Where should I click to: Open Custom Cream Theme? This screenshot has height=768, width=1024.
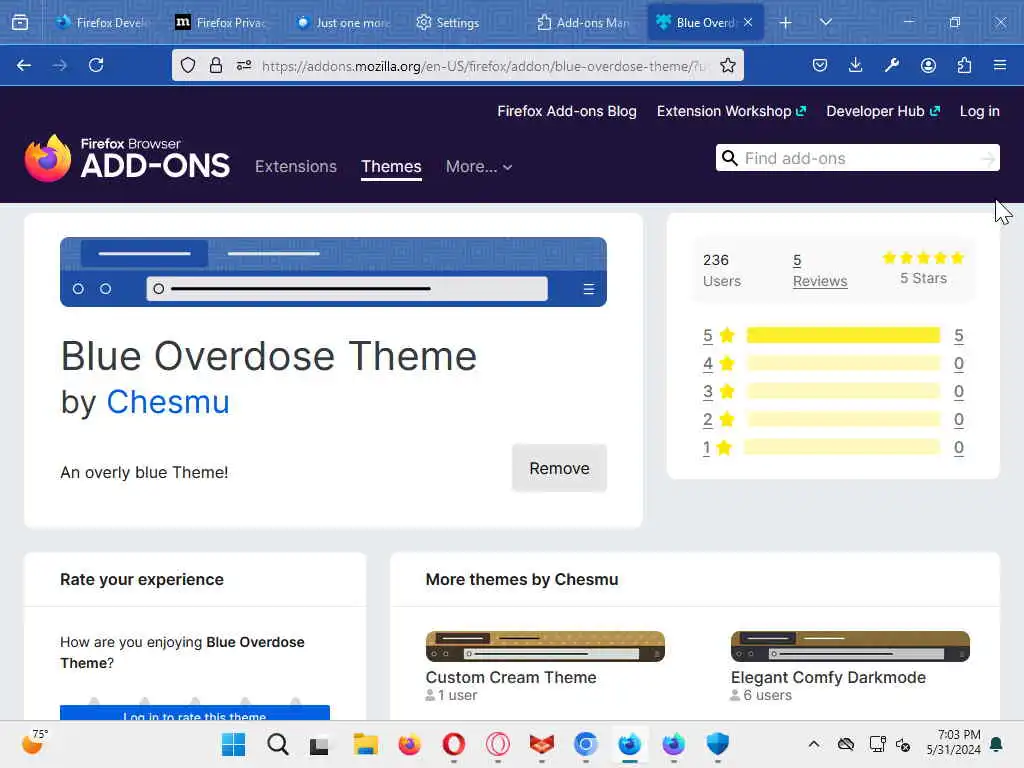coord(511,677)
